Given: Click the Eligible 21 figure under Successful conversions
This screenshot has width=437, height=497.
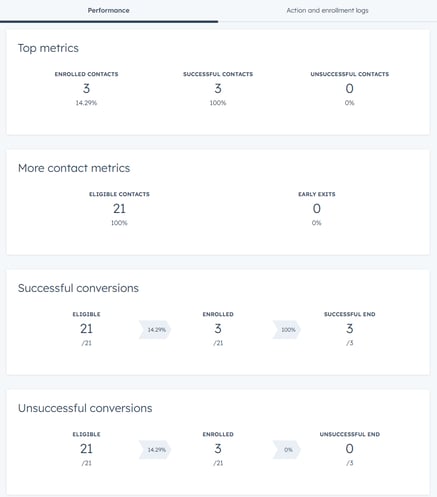Looking at the screenshot, I should pyautogui.click(x=86, y=329).
